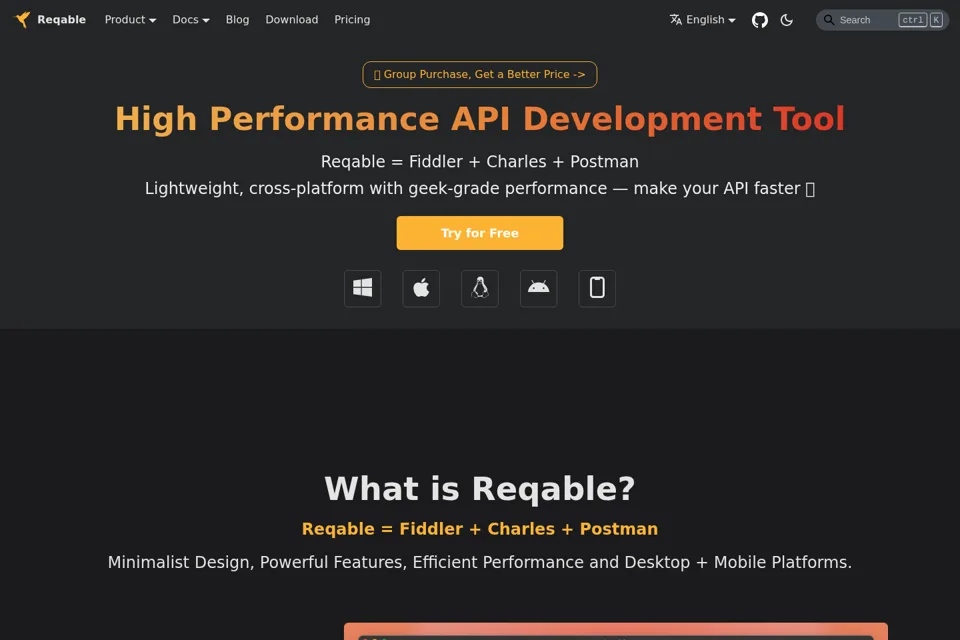The width and height of the screenshot is (960, 640).
Task: Click the 'High Performance API Development Tool' headline
Action: point(479,119)
